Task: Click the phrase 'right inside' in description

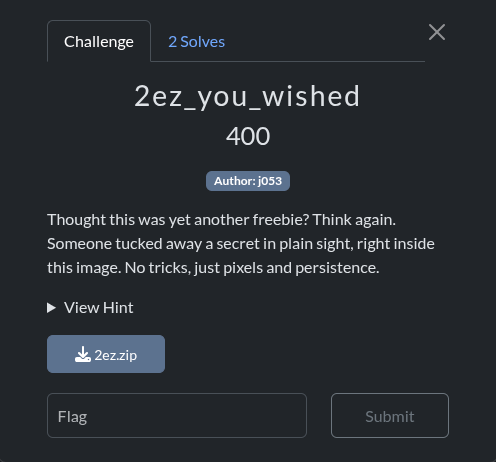Action: click(x=396, y=244)
